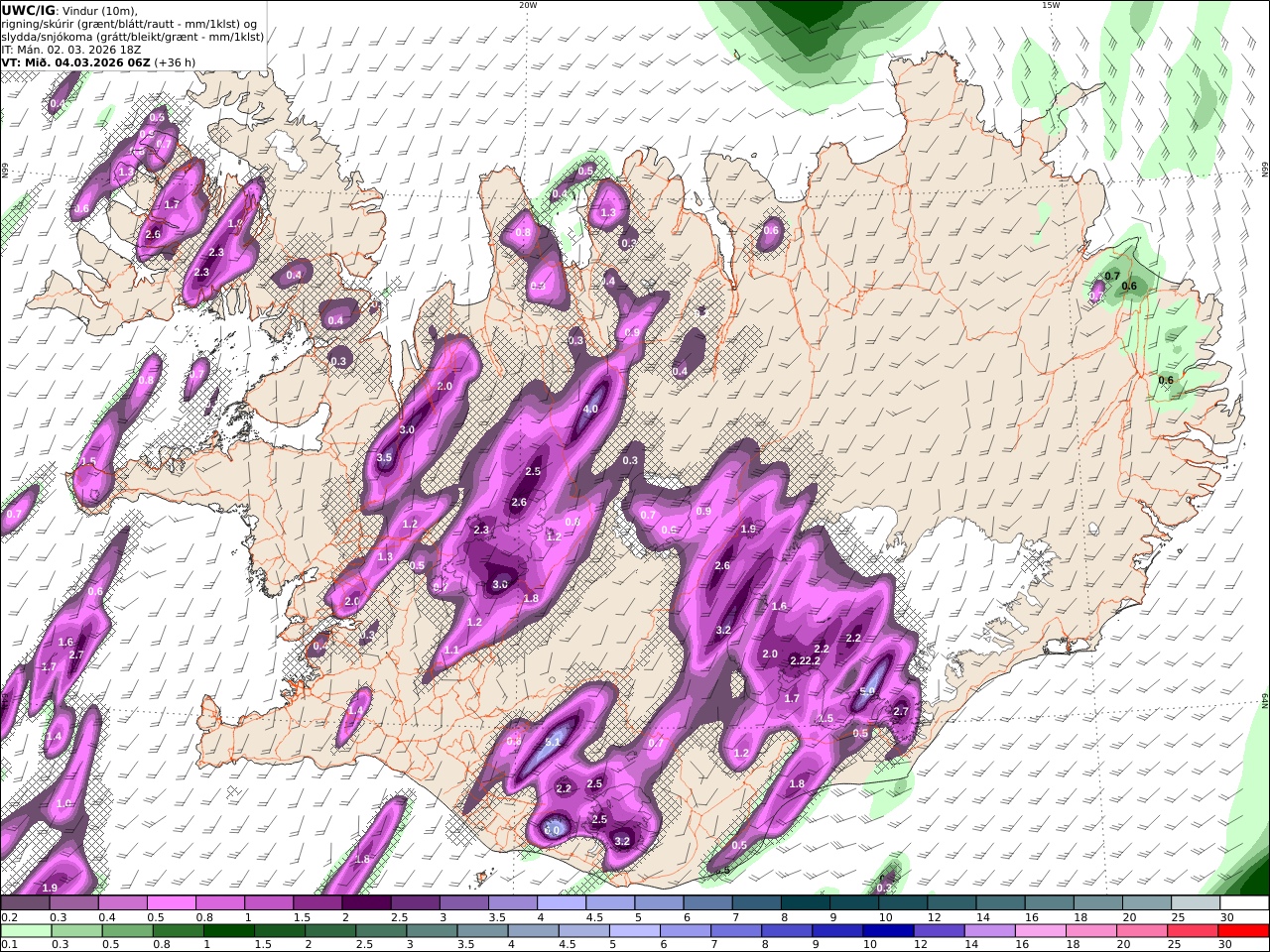Click the 4.0 snowfall value on the map
The image size is (1270, 952).
pos(591,409)
